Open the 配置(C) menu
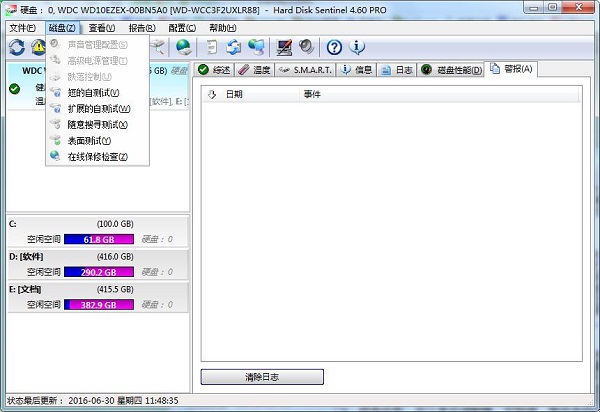 point(182,28)
